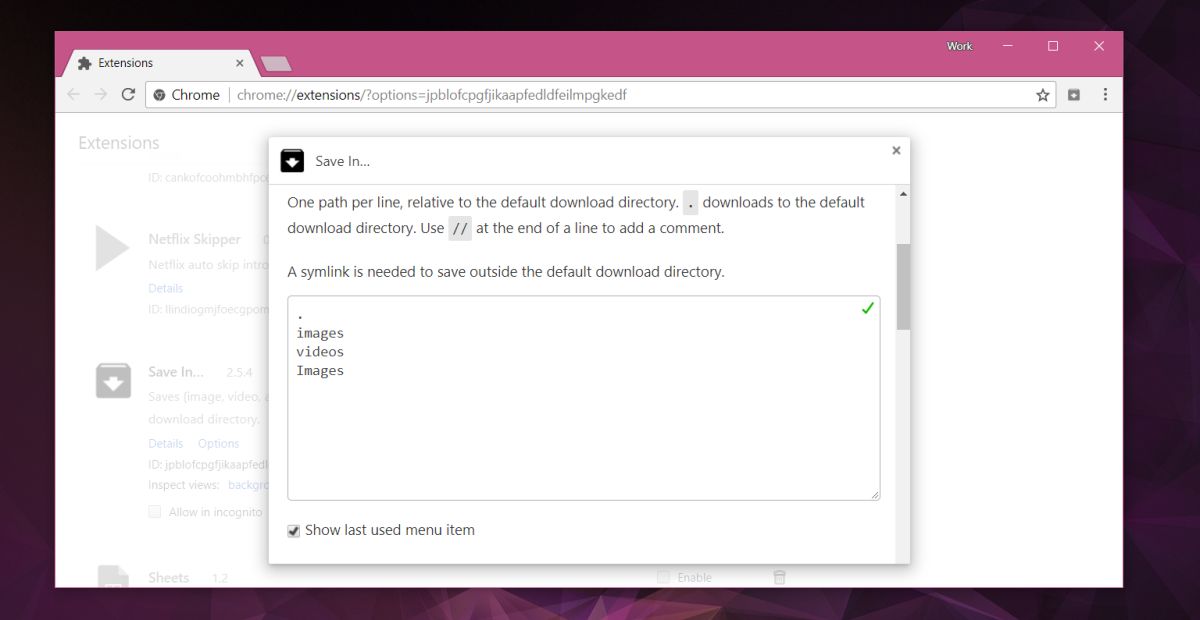
Task: Click the Extensions page heading
Action: [119, 143]
